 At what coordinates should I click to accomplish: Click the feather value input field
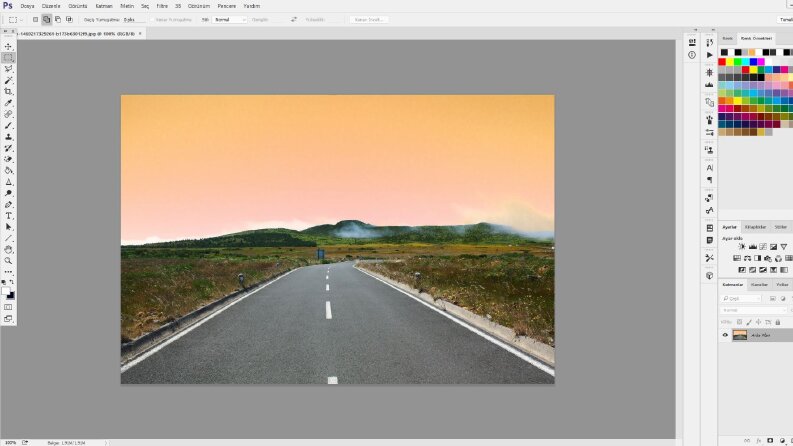[x=134, y=20]
